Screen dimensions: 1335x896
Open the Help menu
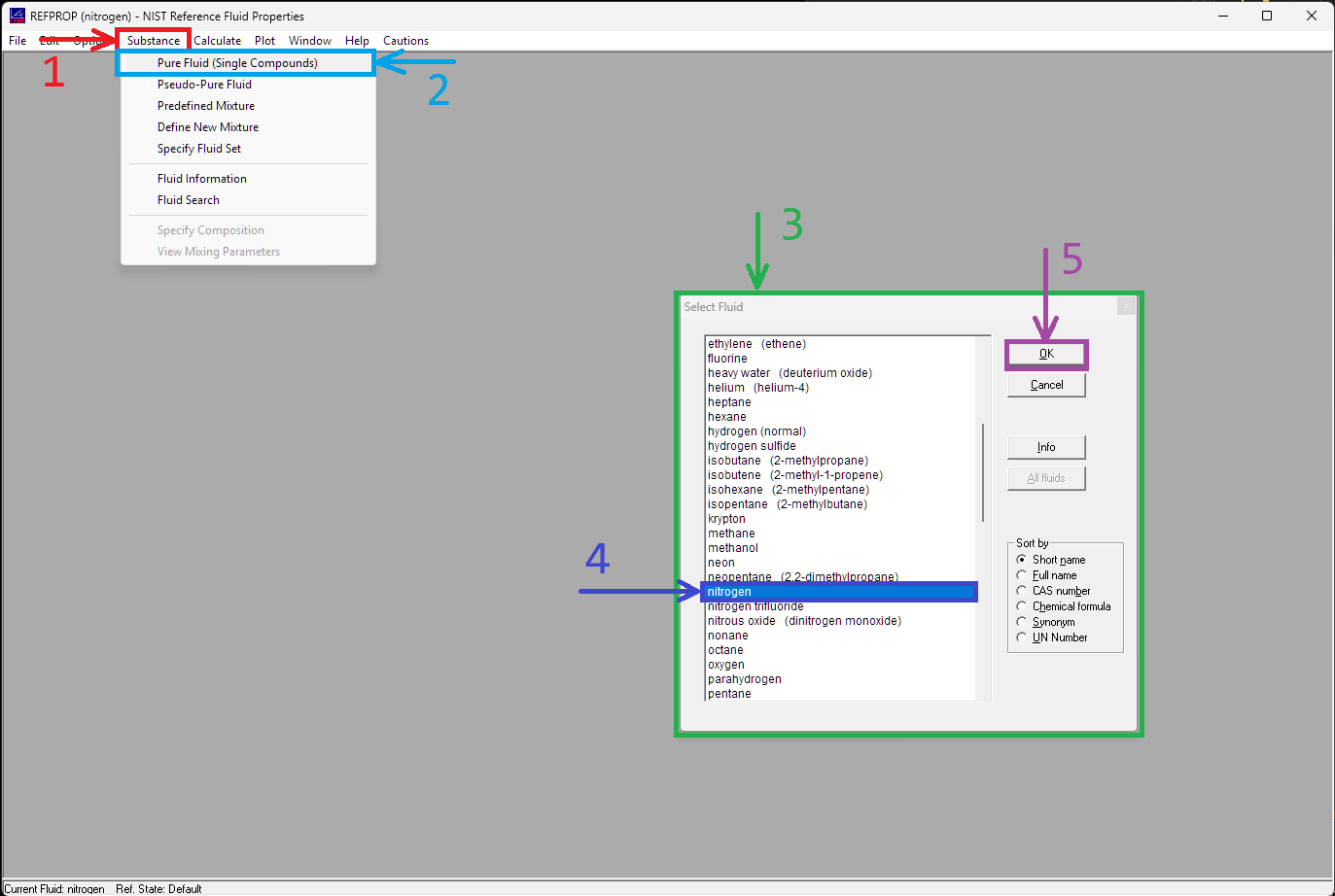coord(357,41)
